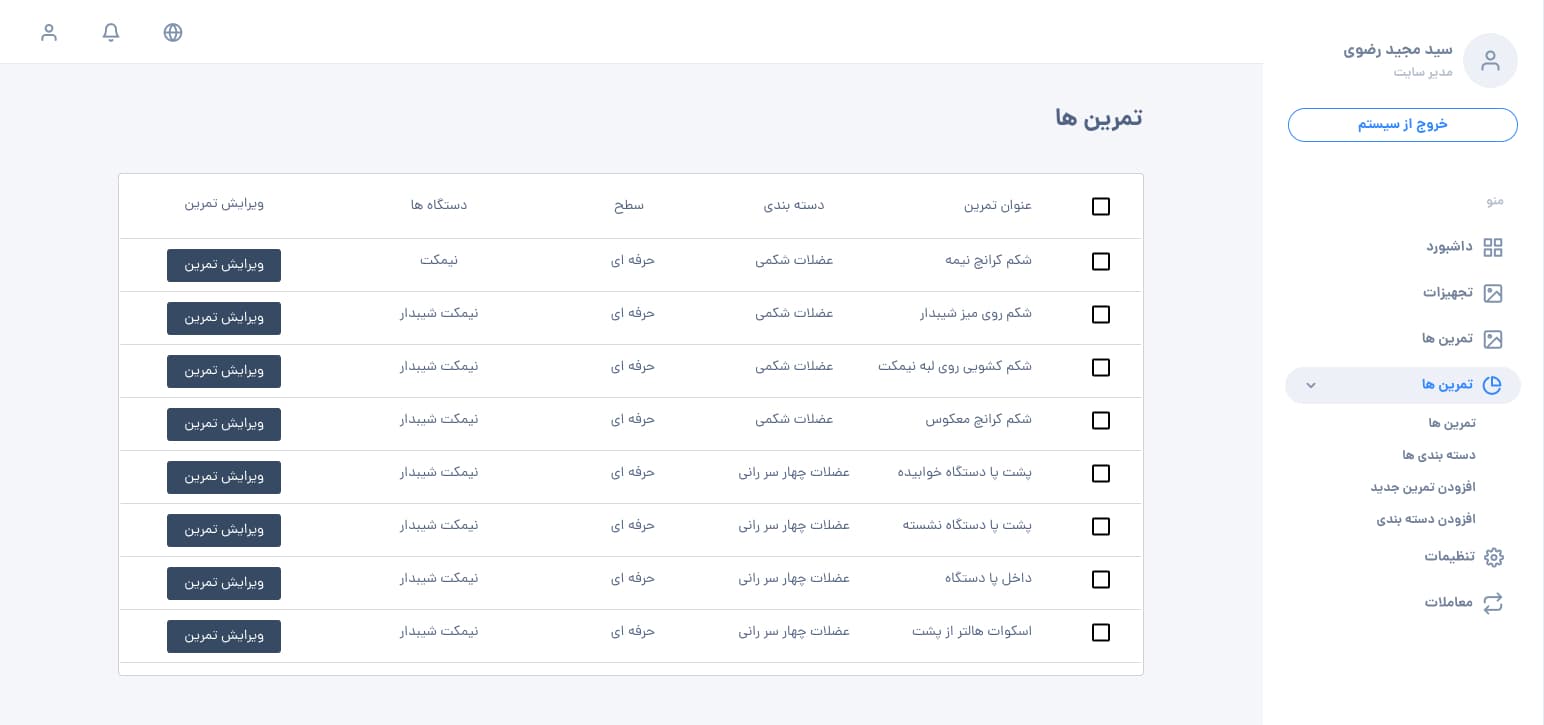Image resolution: width=1544 pixels, height=725 pixels.
Task: Click the avatar icon beside سید مجید رضوی
Action: pyautogui.click(x=1490, y=60)
